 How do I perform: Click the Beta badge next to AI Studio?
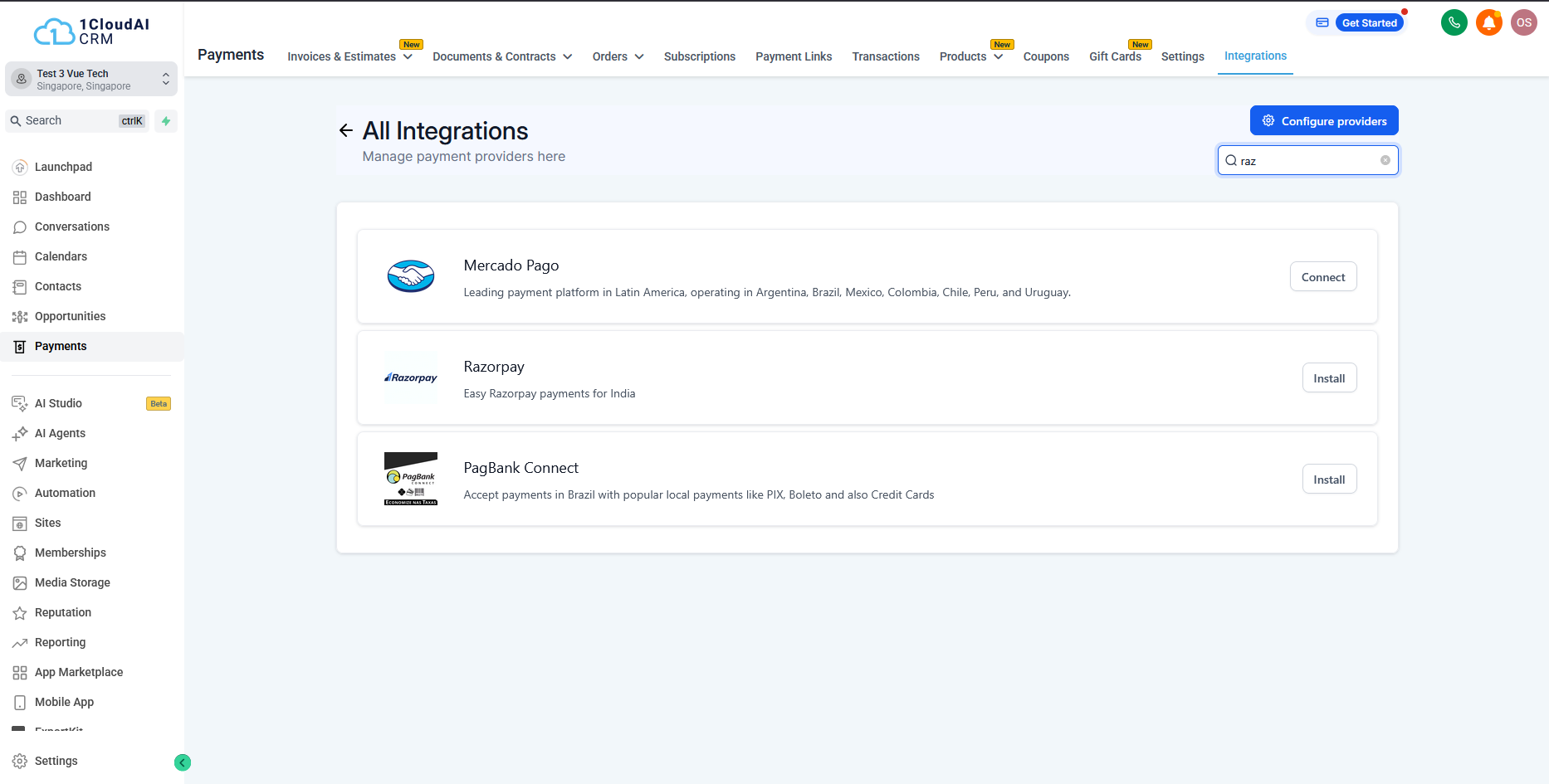pos(159,404)
